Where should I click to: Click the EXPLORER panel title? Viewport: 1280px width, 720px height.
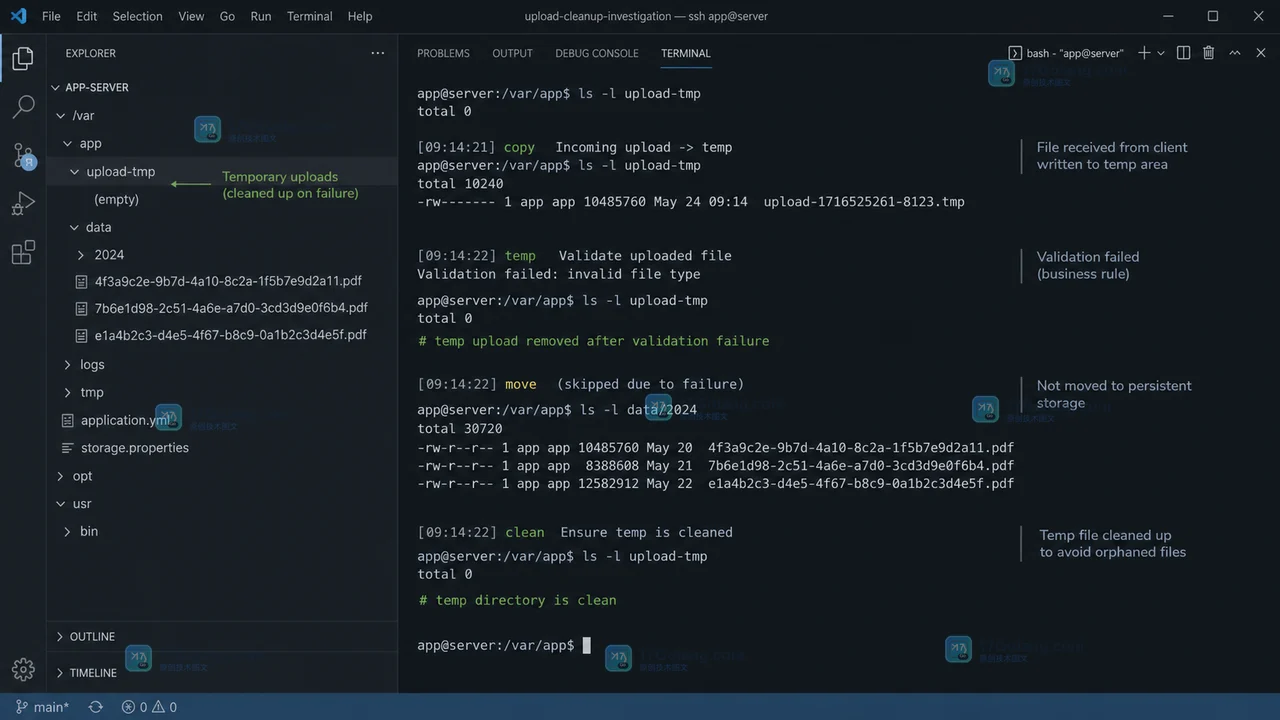point(91,53)
